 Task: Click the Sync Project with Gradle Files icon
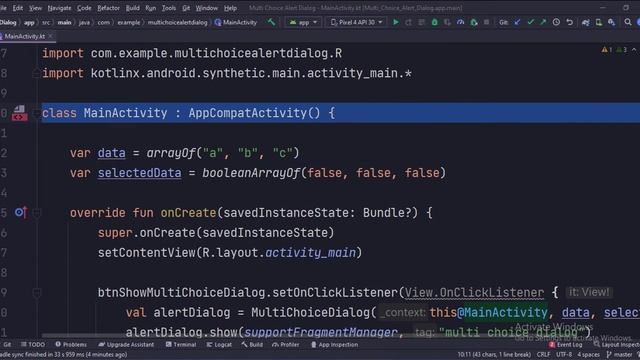586,22
